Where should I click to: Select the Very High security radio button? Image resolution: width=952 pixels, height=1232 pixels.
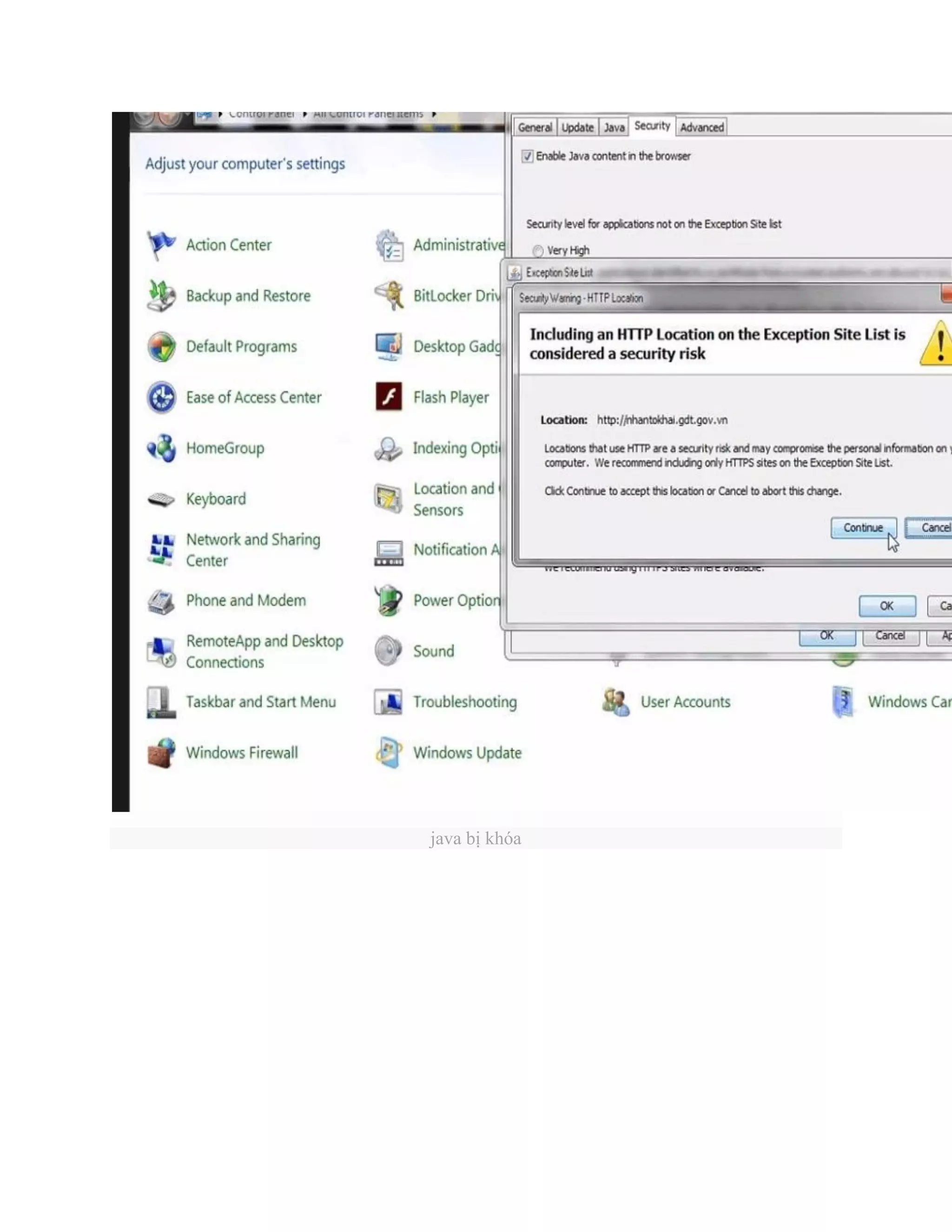pos(538,251)
